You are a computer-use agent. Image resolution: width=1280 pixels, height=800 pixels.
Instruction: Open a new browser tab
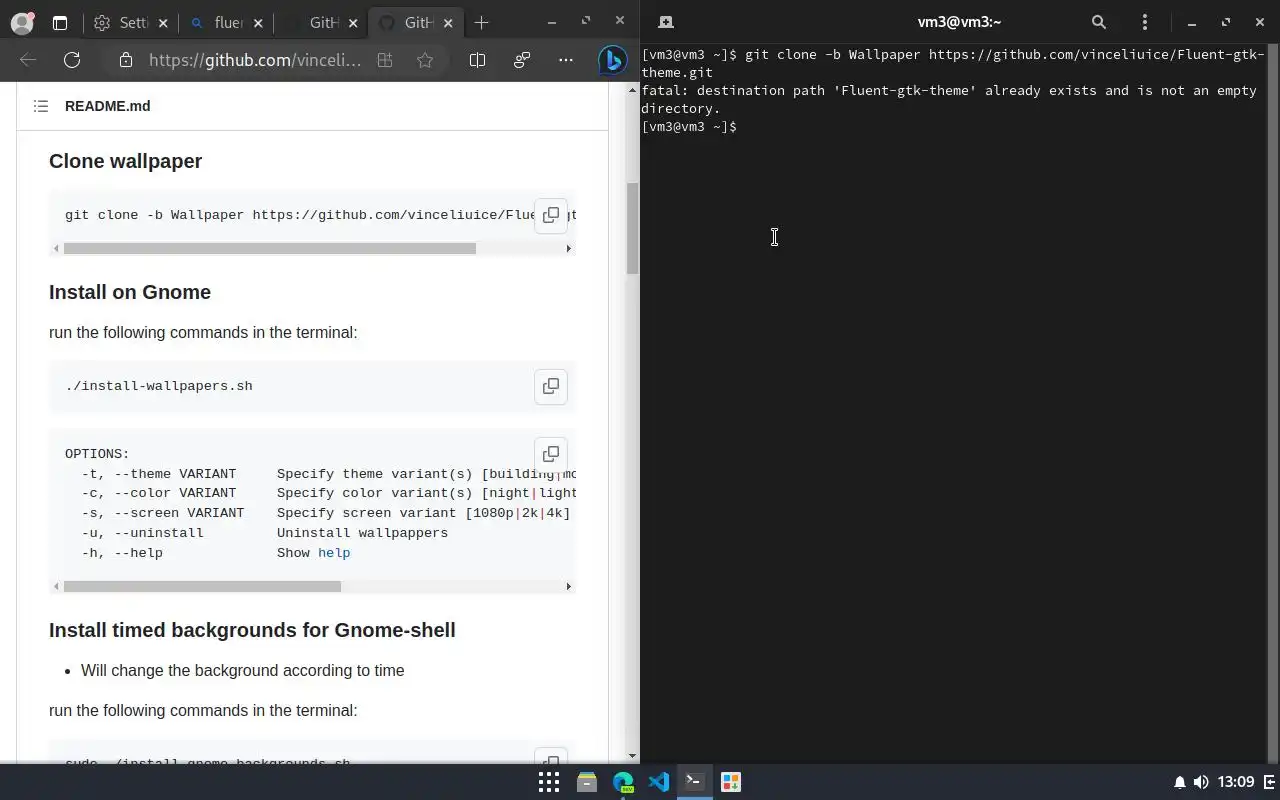pos(482,22)
